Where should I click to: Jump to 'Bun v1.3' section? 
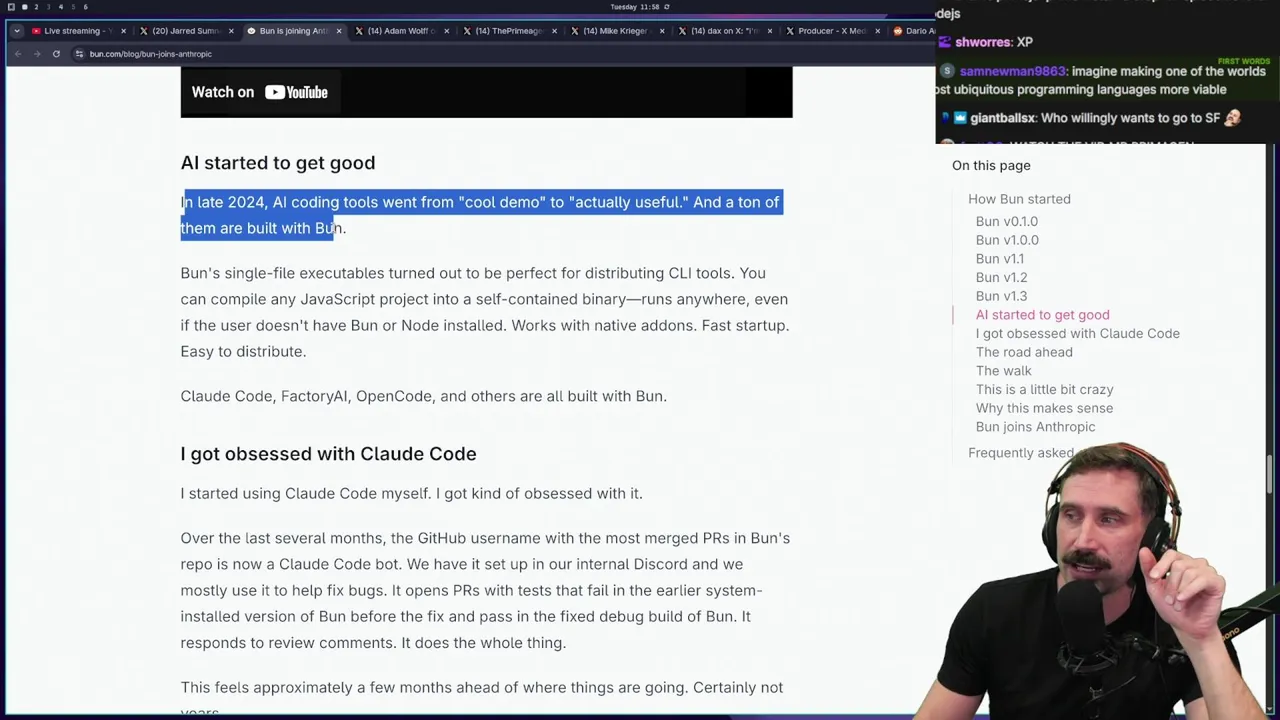[1001, 296]
